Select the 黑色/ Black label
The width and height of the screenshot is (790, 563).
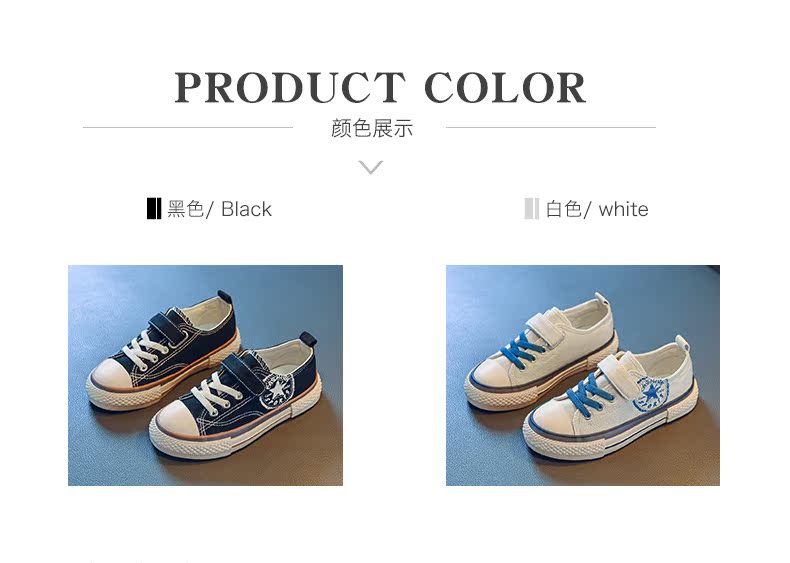(x=220, y=209)
